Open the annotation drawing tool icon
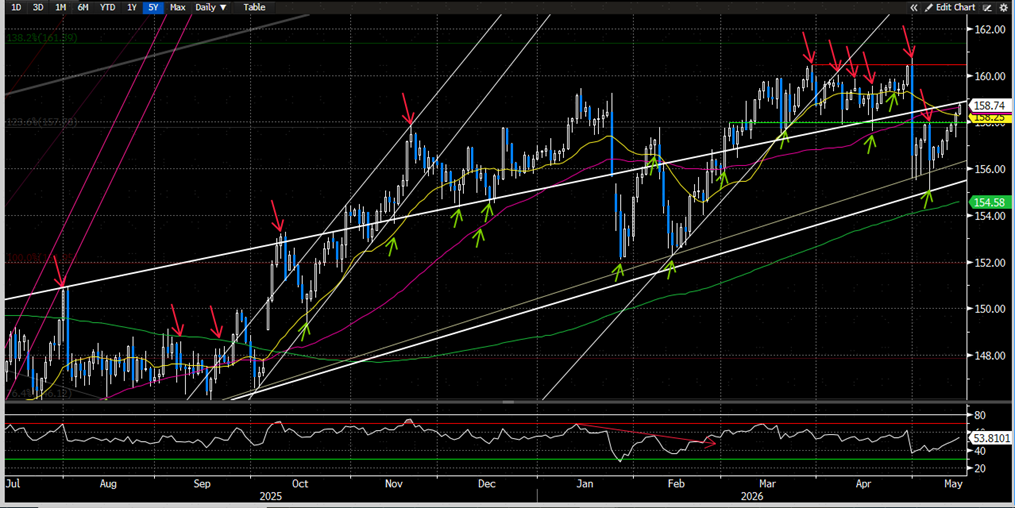 click(x=988, y=8)
